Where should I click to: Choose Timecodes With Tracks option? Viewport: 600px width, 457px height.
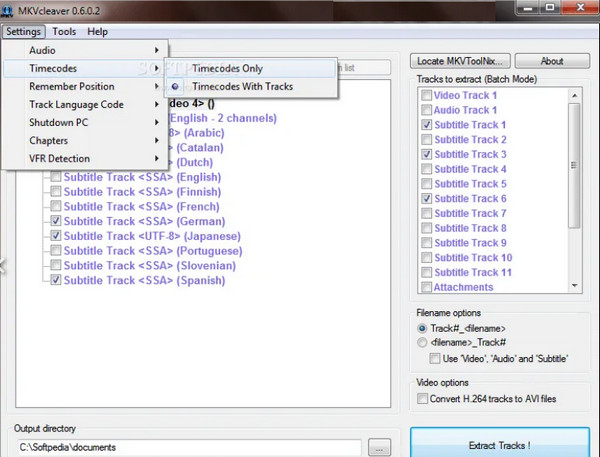tap(251, 86)
